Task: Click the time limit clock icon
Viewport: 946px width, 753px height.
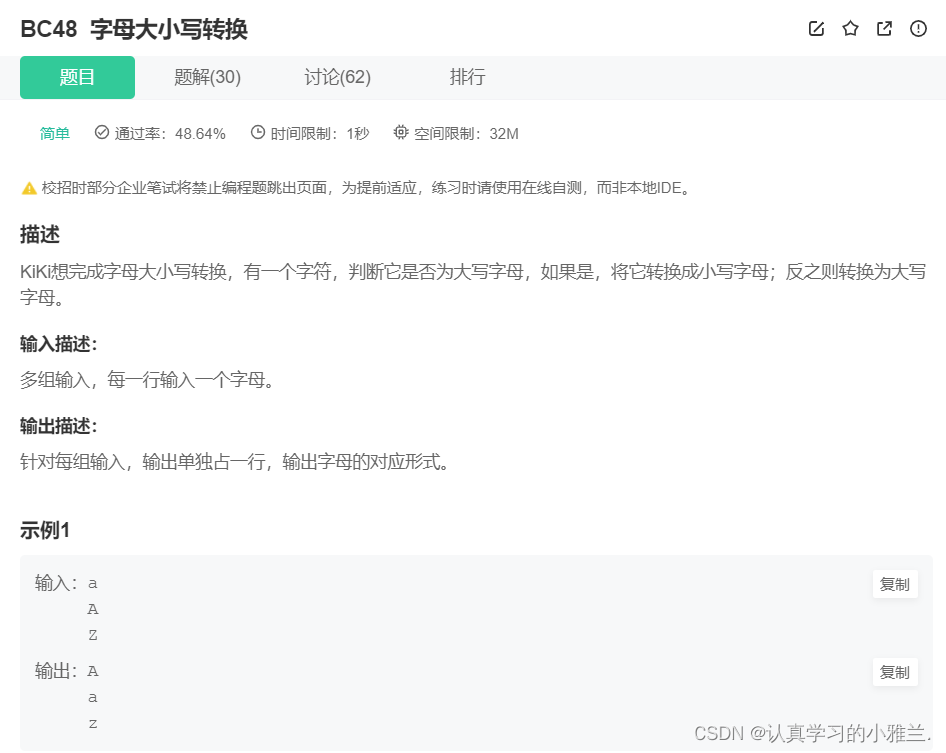Action: click(258, 132)
